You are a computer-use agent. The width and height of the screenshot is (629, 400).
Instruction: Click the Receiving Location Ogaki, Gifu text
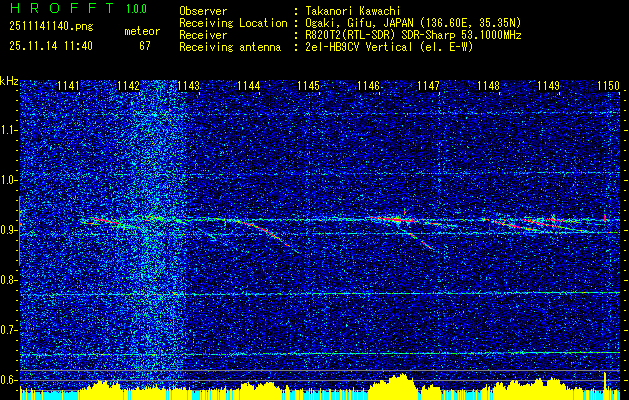(413, 23)
